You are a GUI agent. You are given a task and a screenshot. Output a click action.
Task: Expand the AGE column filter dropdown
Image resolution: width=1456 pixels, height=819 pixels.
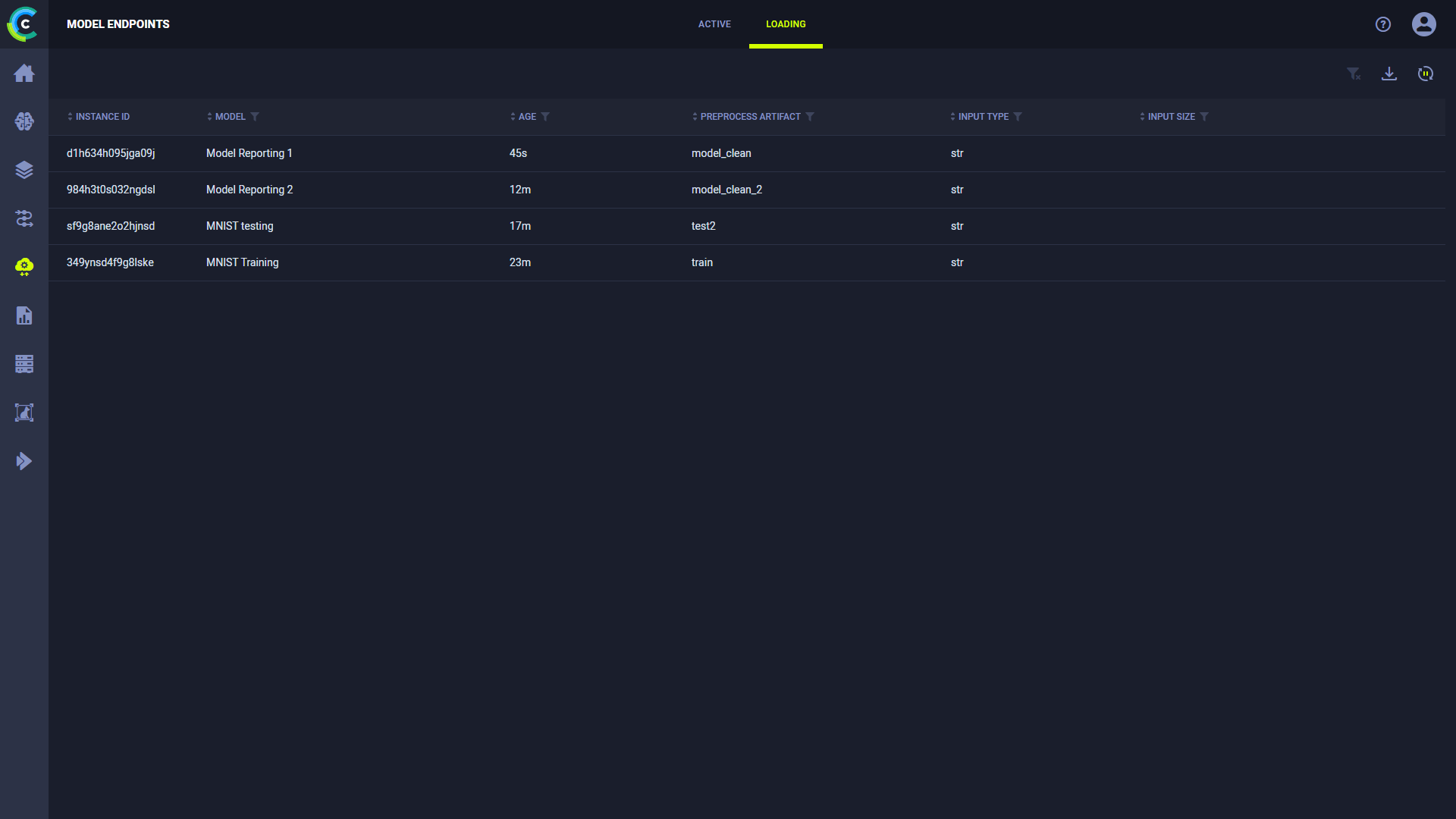click(x=546, y=117)
